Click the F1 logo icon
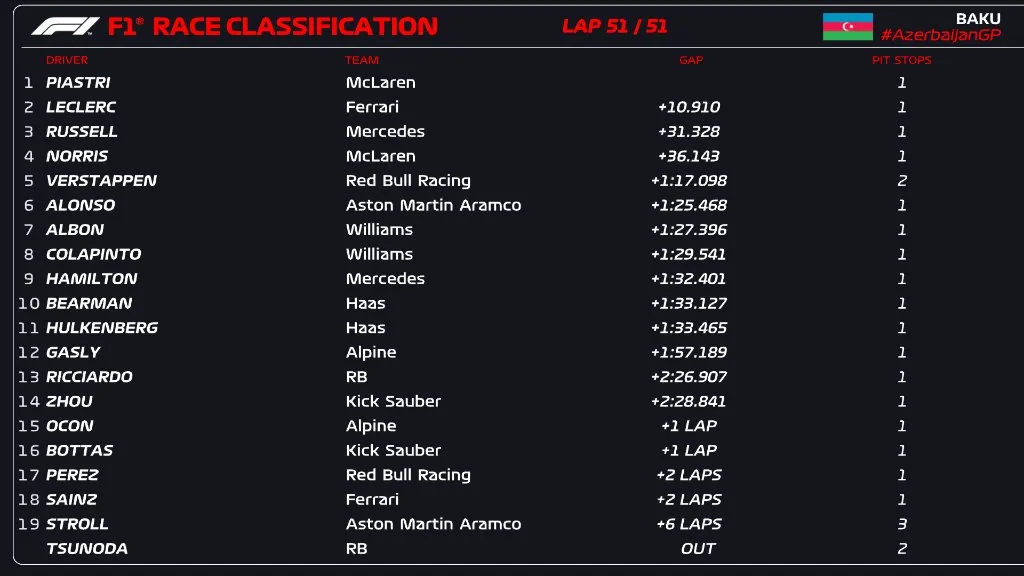The height and width of the screenshot is (576, 1024). pyautogui.click(x=65, y=26)
